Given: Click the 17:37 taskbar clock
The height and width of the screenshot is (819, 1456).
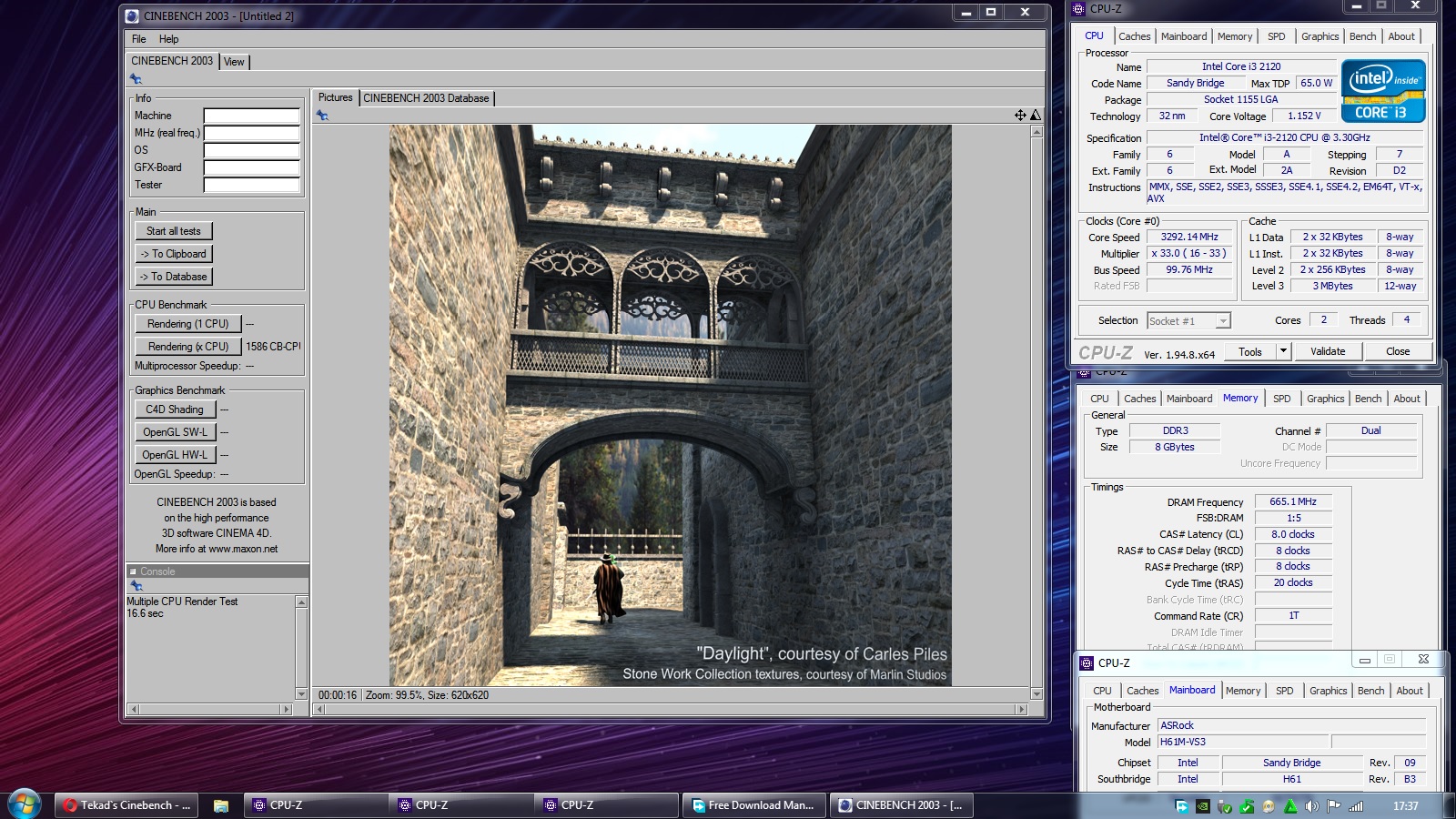Looking at the screenshot, I should tap(1405, 805).
